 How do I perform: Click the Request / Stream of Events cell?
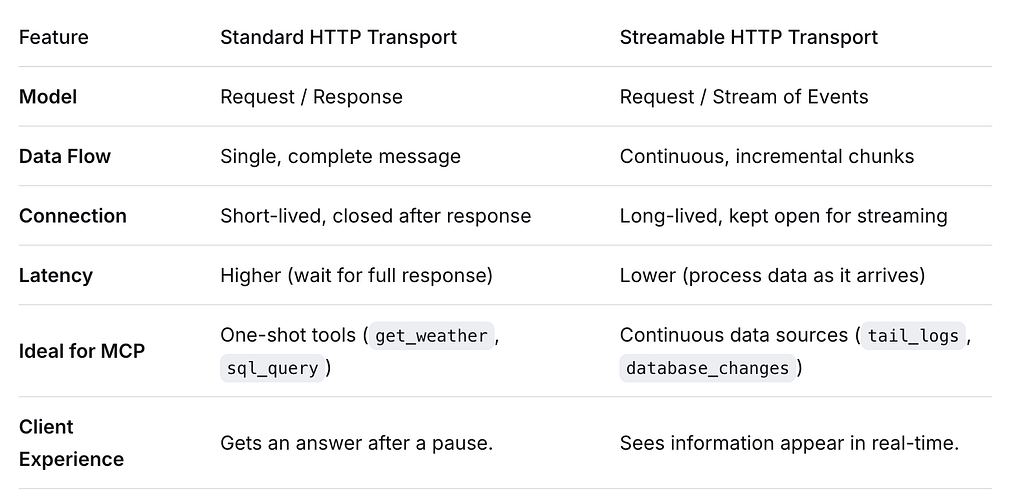744,97
